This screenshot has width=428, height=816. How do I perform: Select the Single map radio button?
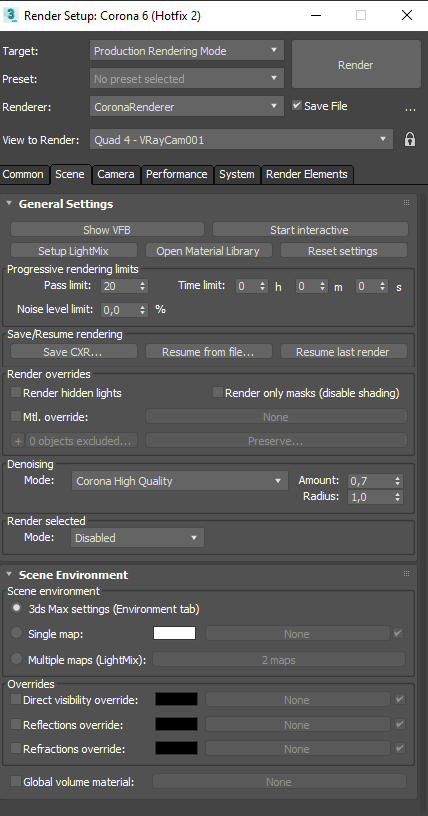(17, 633)
